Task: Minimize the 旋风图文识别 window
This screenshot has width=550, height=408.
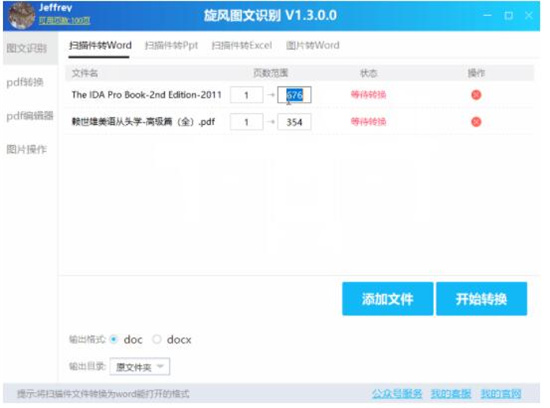Action: 487,15
